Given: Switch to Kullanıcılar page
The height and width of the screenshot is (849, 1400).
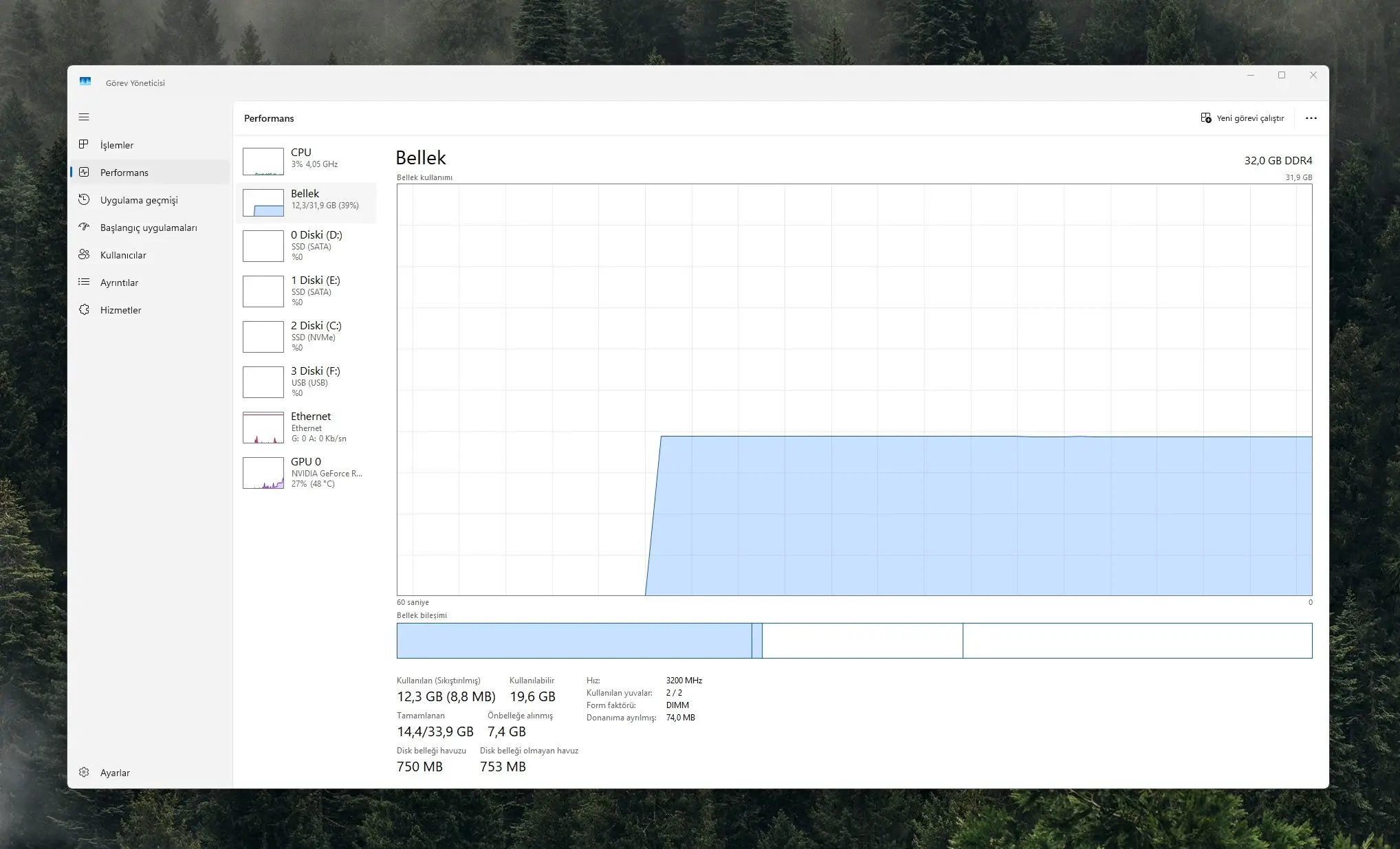Looking at the screenshot, I should click(x=123, y=255).
